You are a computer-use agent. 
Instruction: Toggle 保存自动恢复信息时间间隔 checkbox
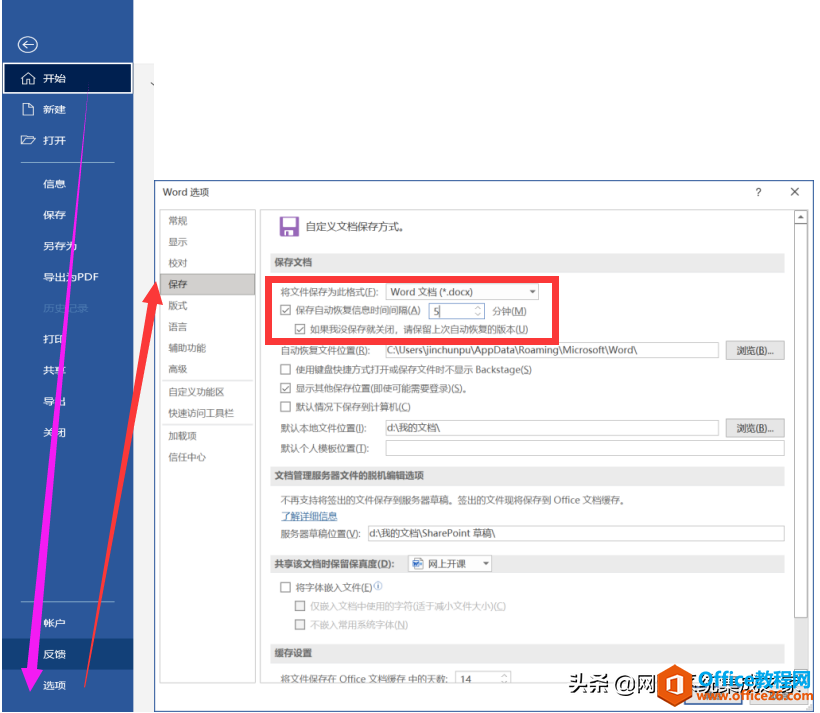click(x=286, y=310)
